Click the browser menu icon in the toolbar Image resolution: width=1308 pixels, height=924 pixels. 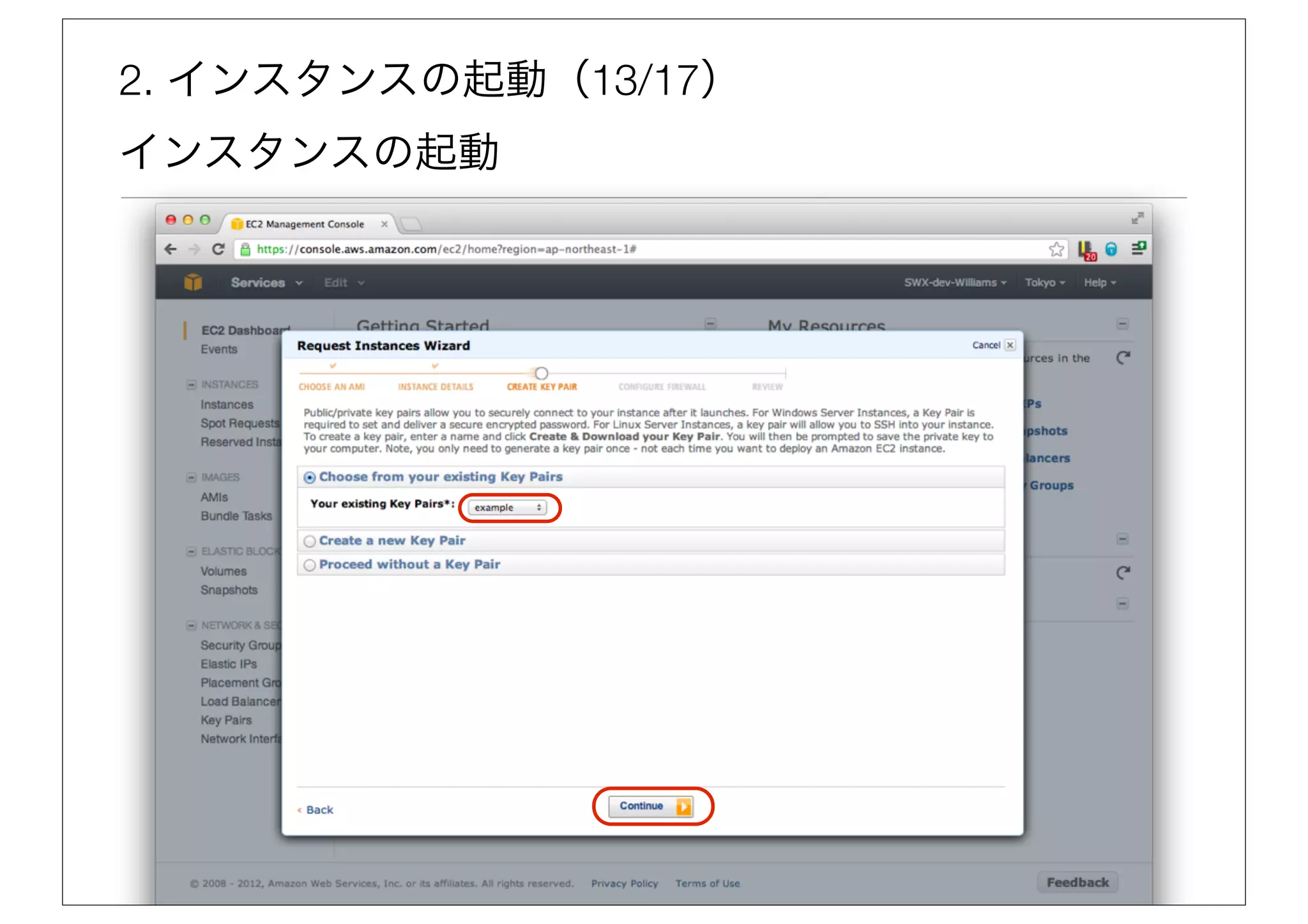[x=1138, y=249]
